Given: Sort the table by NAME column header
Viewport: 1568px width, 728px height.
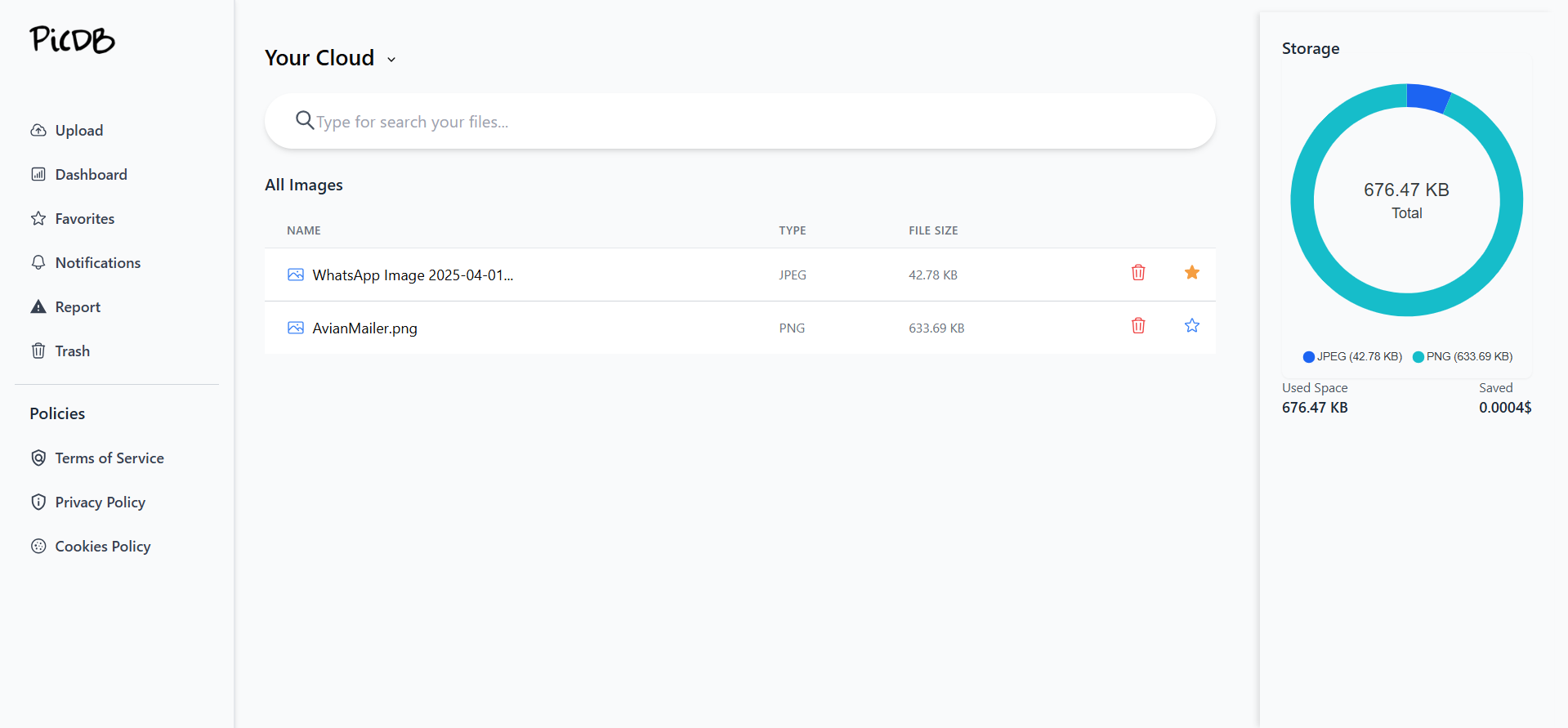Looking at the screenshot, I should (x=304, y=230).
